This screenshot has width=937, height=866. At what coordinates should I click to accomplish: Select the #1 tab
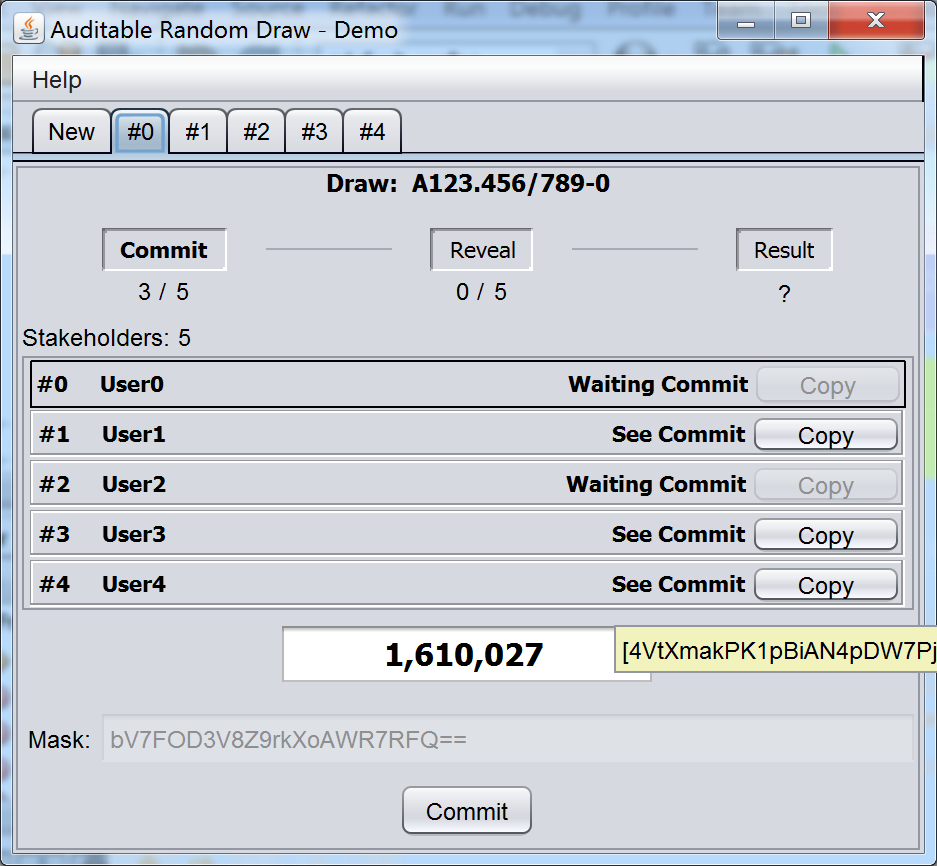pyautogui.click(x=198, y=131)
